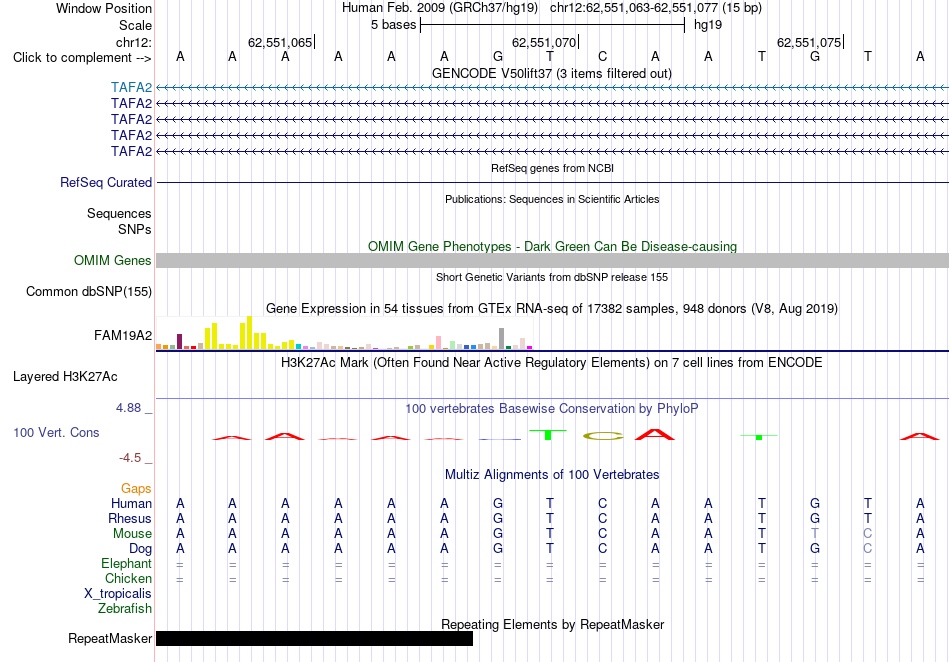
Task: Click the 'GENCODE V50lift37 (3 items filtered out)' title
Action: pyautogui.click(x=552, y=73)
